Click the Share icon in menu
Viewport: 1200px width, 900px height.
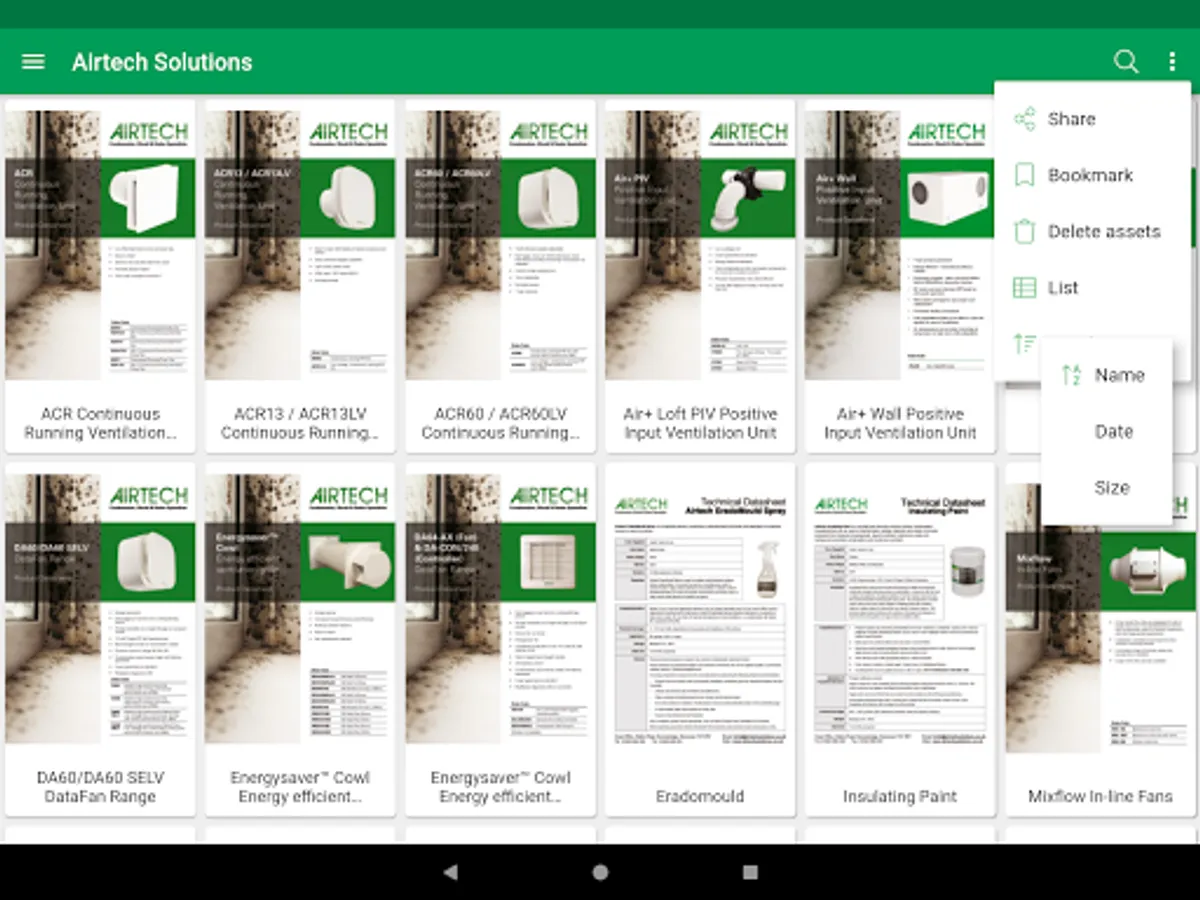pyautogui.click(x=1025, y=119)
